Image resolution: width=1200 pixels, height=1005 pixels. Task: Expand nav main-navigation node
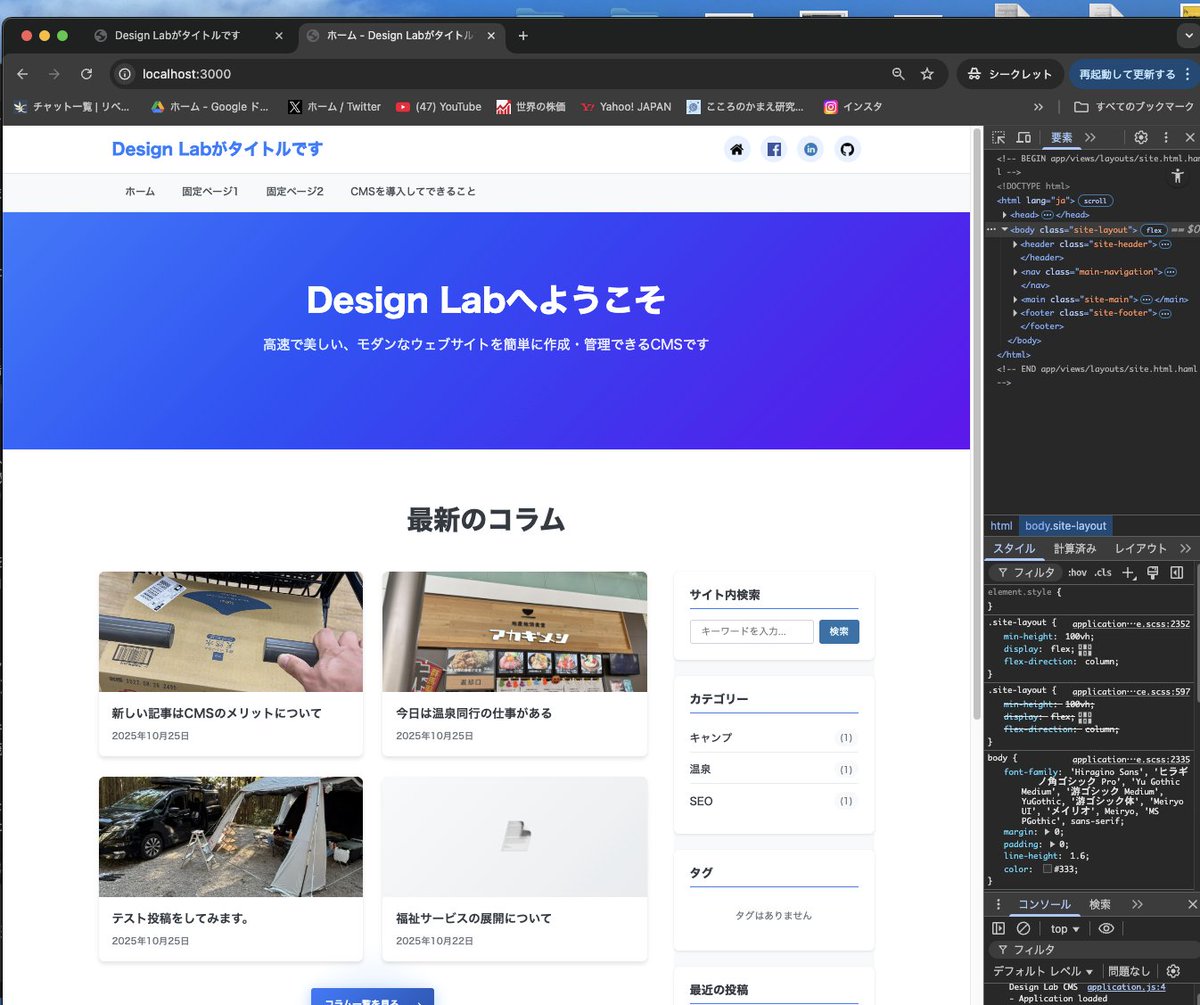click(x=1016, y=272)
